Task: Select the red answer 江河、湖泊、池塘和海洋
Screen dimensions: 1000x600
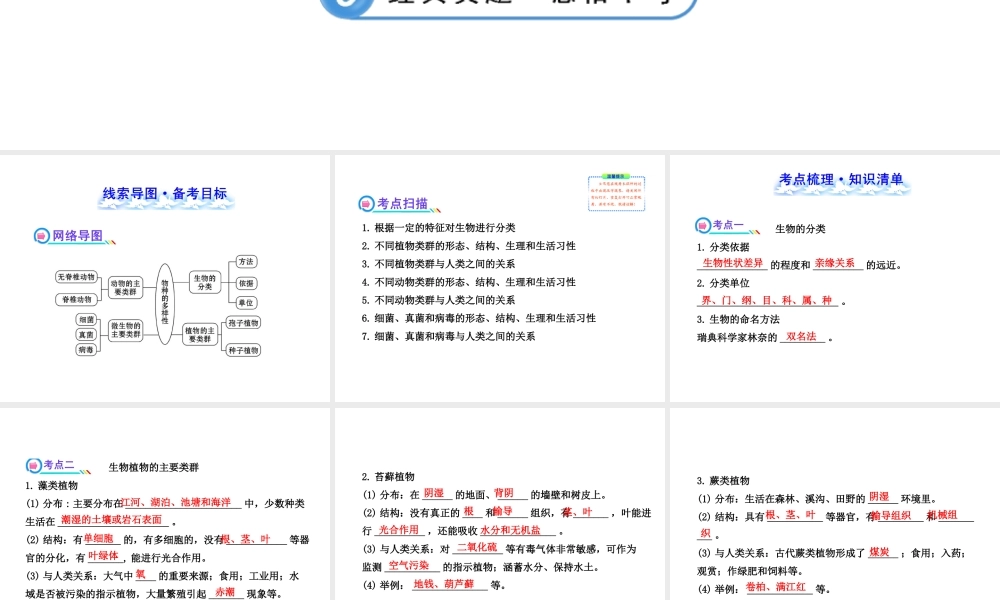Action: point(177,502)
